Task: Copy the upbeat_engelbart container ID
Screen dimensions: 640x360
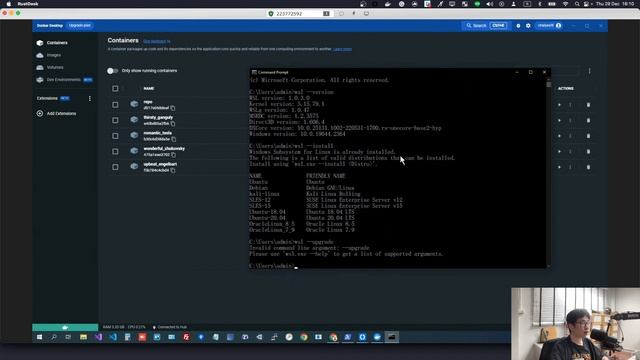Action: [173, 170]
